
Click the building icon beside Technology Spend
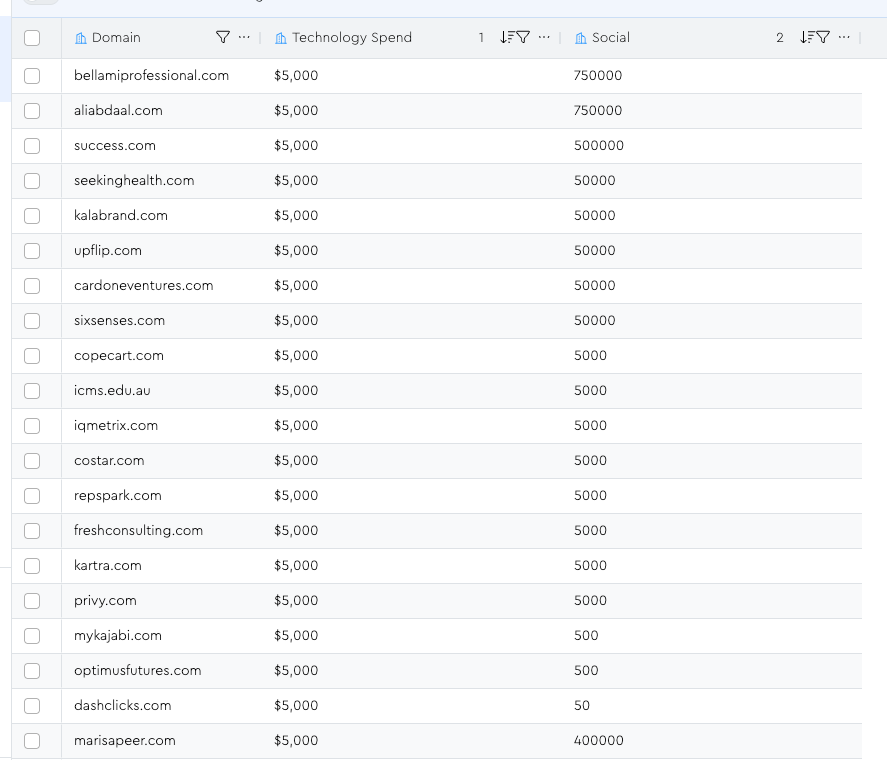[281, 38]
